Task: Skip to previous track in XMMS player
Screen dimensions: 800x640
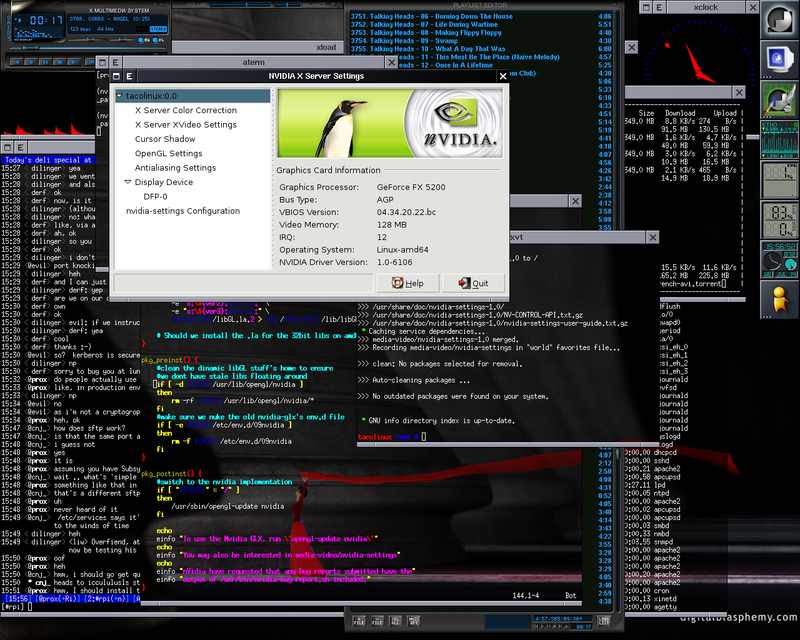Action: tap(17, 62)
